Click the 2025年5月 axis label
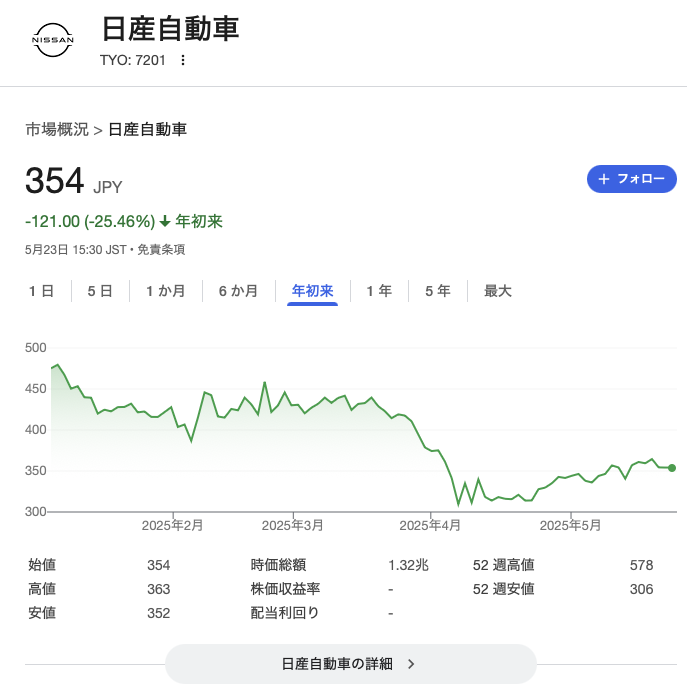The height and width of the screenshot is (694, 687). 571,525
